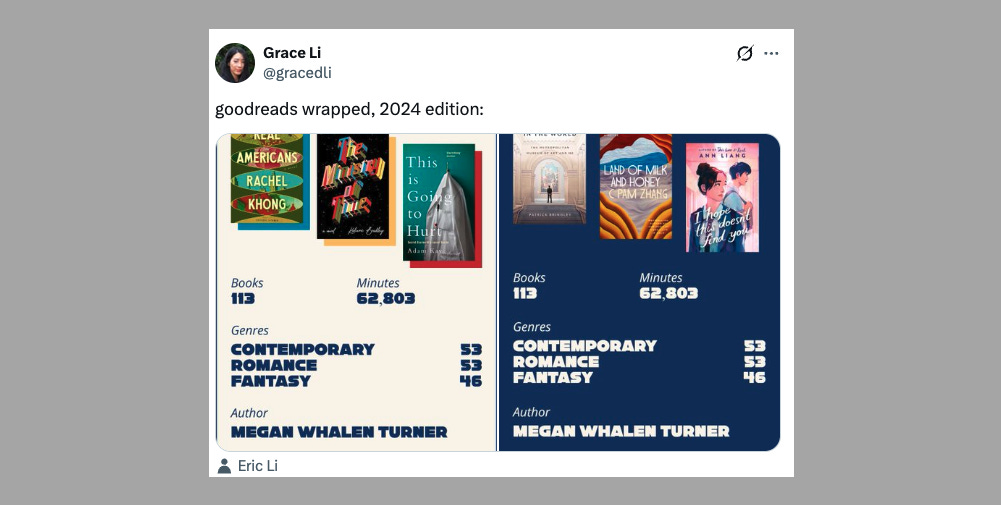Open the three-dot more options menu
Viewport: 1001px width, 505px height.
coord(771,53)
